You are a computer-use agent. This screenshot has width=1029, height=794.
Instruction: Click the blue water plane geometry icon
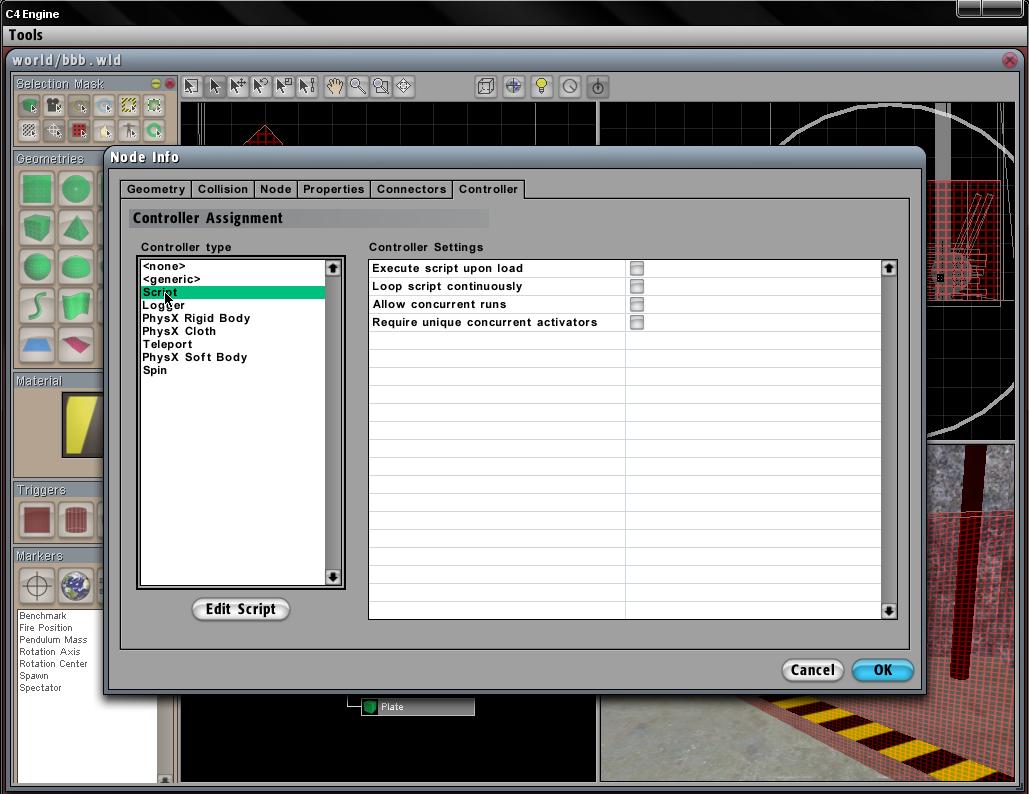pos(37,345)
